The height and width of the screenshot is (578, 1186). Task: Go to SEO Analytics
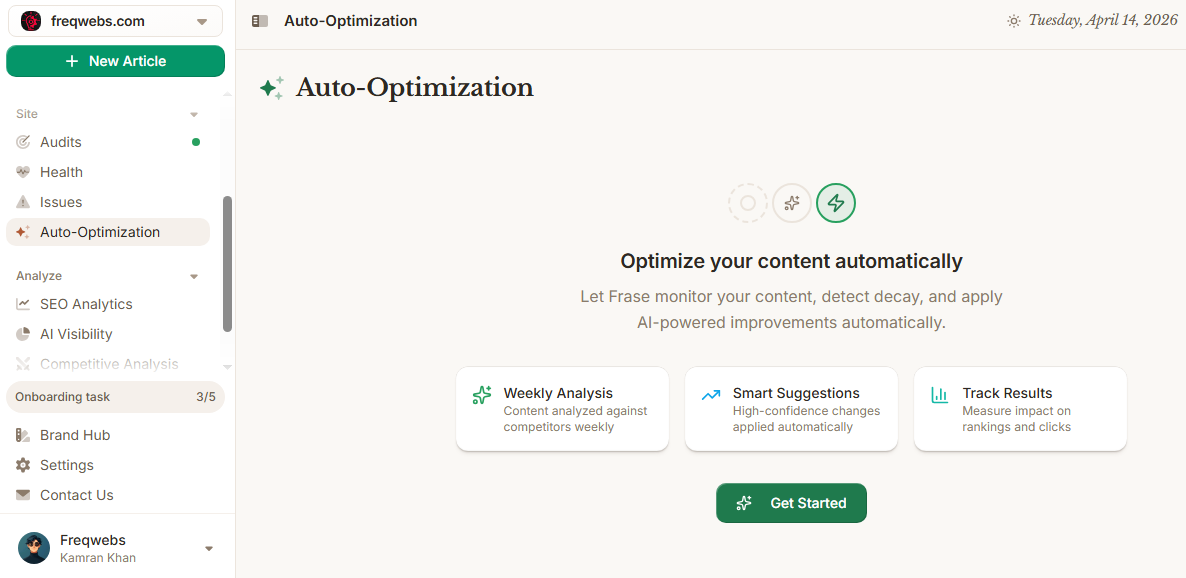[x=86, y=304]
